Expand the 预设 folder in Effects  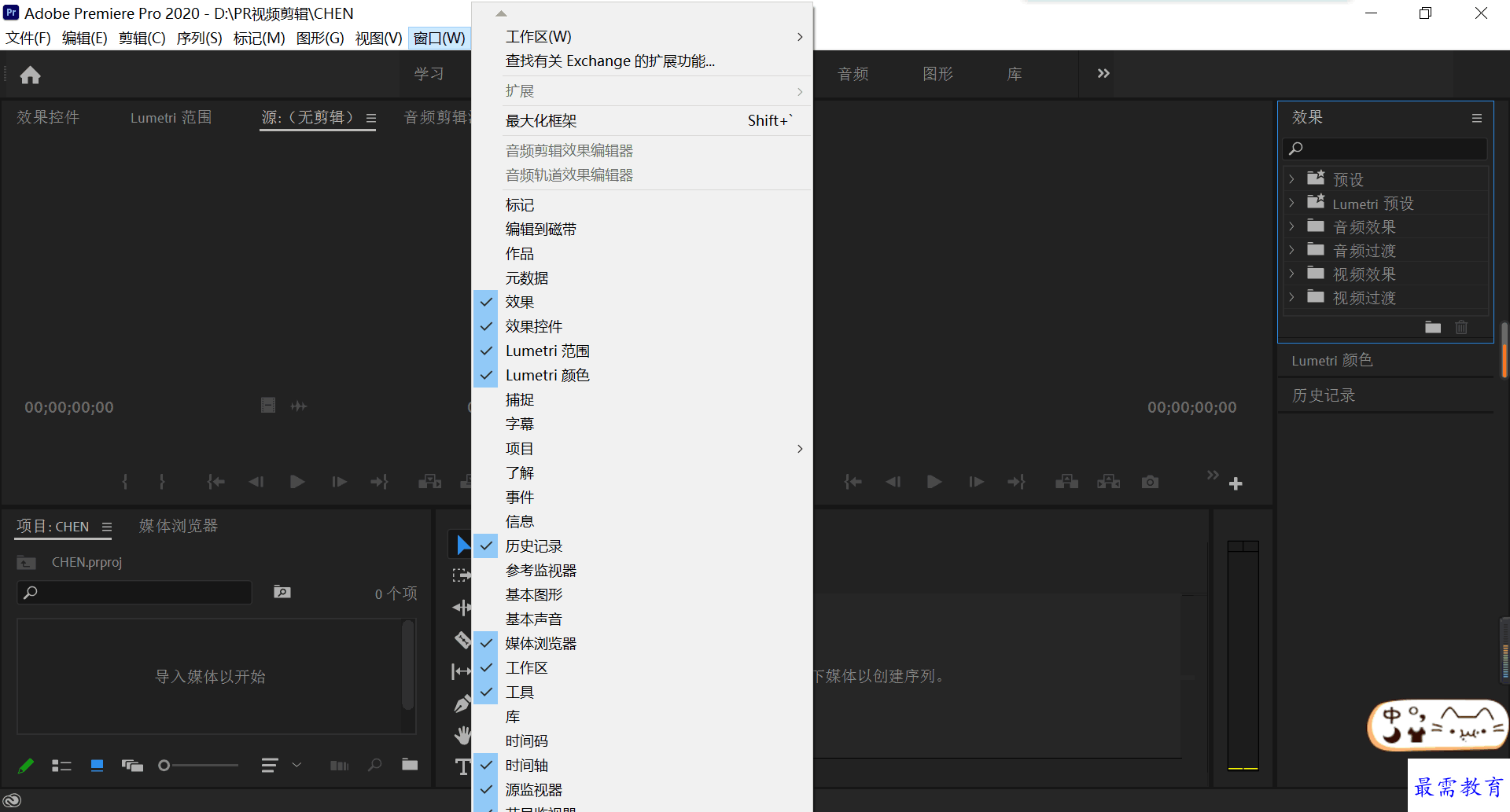tap(1291, 179)
